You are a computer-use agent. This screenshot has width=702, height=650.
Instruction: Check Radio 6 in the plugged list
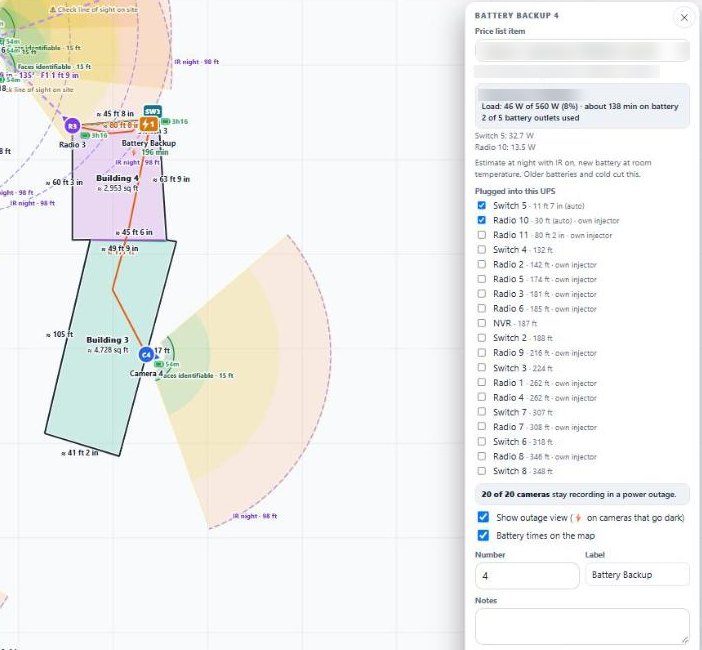coord(481,308)
